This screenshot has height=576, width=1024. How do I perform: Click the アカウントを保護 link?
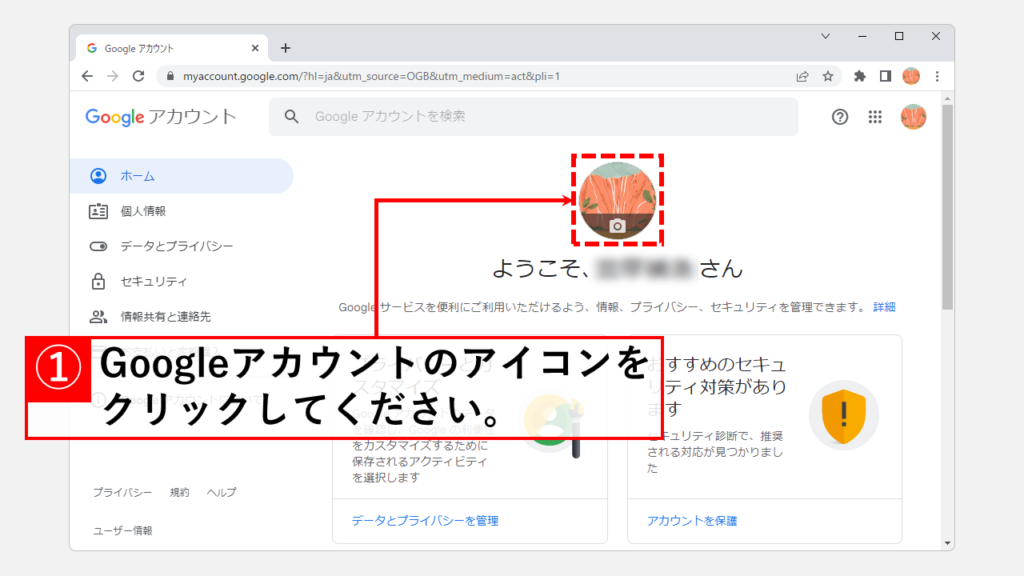(692, 521)
